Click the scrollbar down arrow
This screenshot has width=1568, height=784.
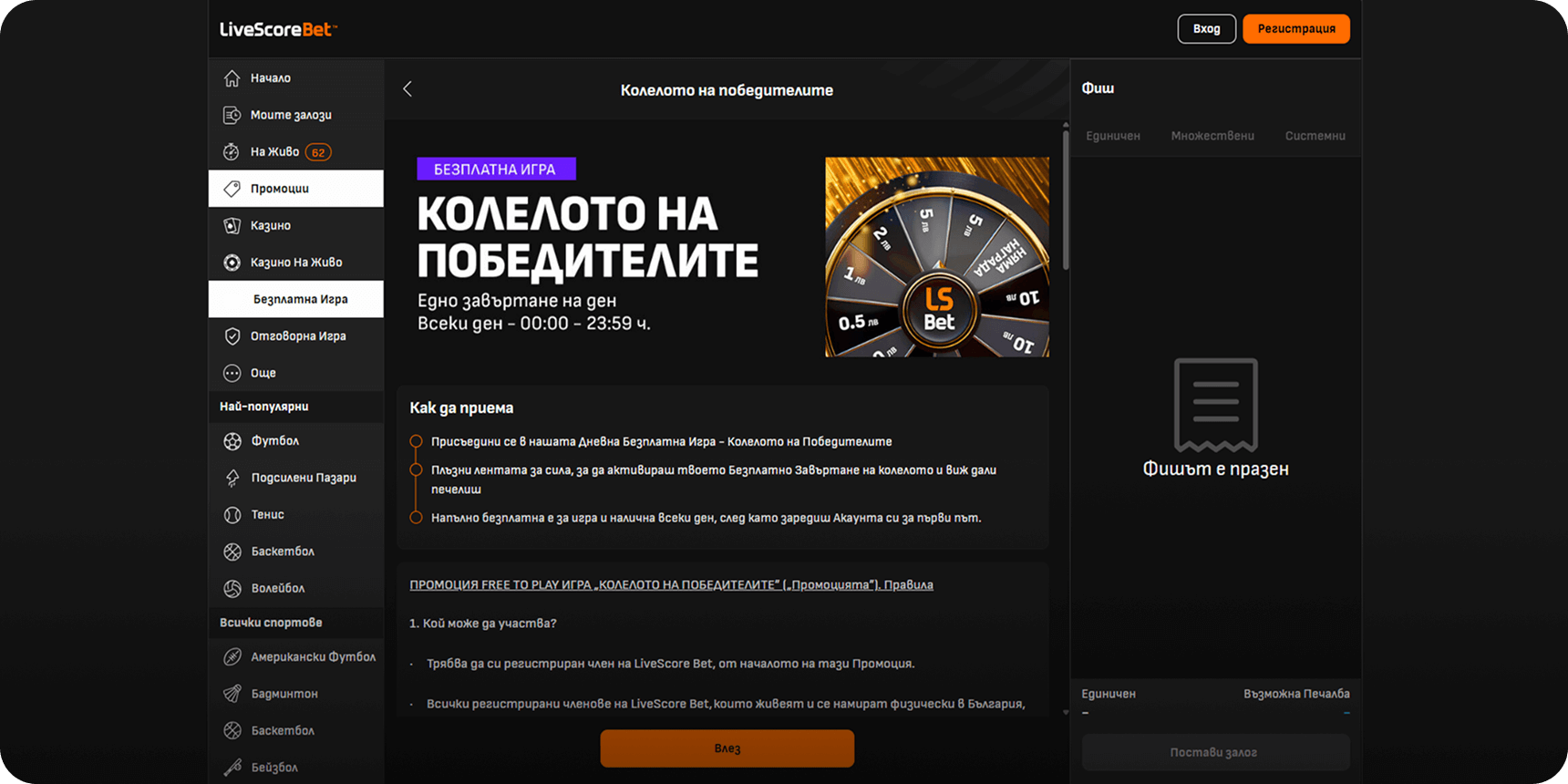point(1066,712)
